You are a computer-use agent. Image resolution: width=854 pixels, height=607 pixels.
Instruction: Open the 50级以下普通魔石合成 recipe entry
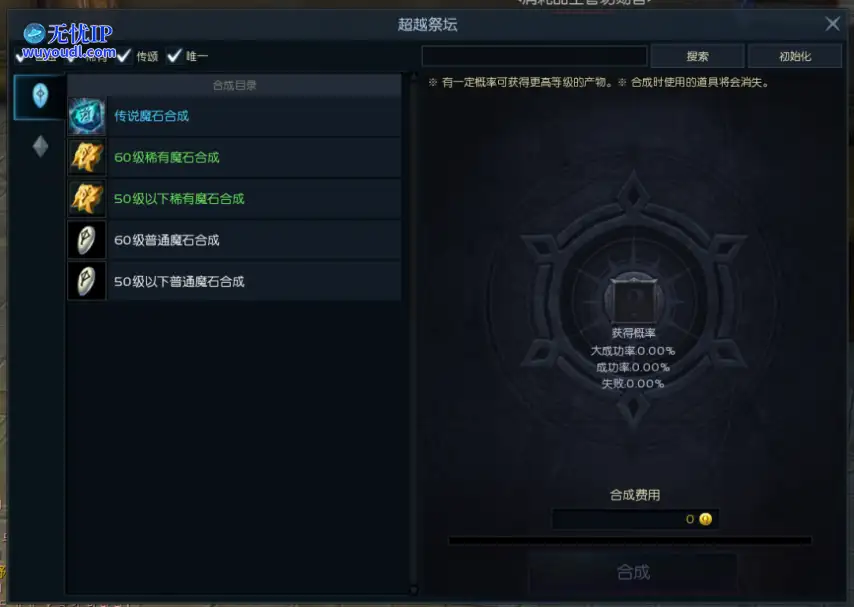click(234, 281)
